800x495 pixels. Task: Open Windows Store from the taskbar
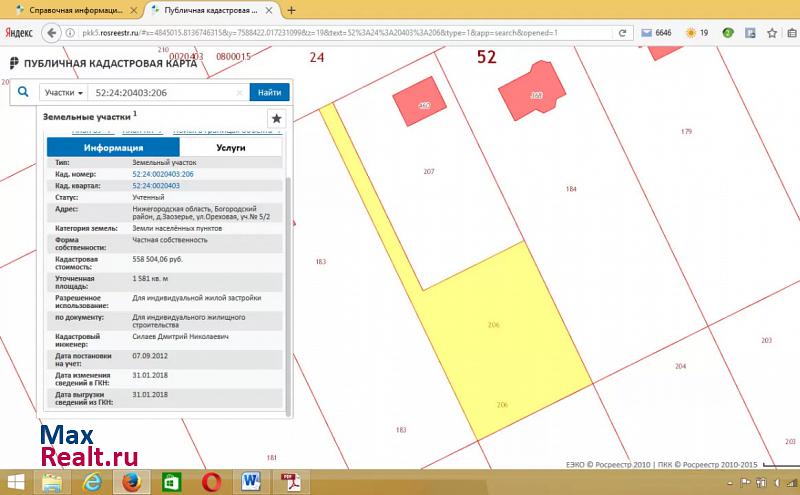(171, 482)
